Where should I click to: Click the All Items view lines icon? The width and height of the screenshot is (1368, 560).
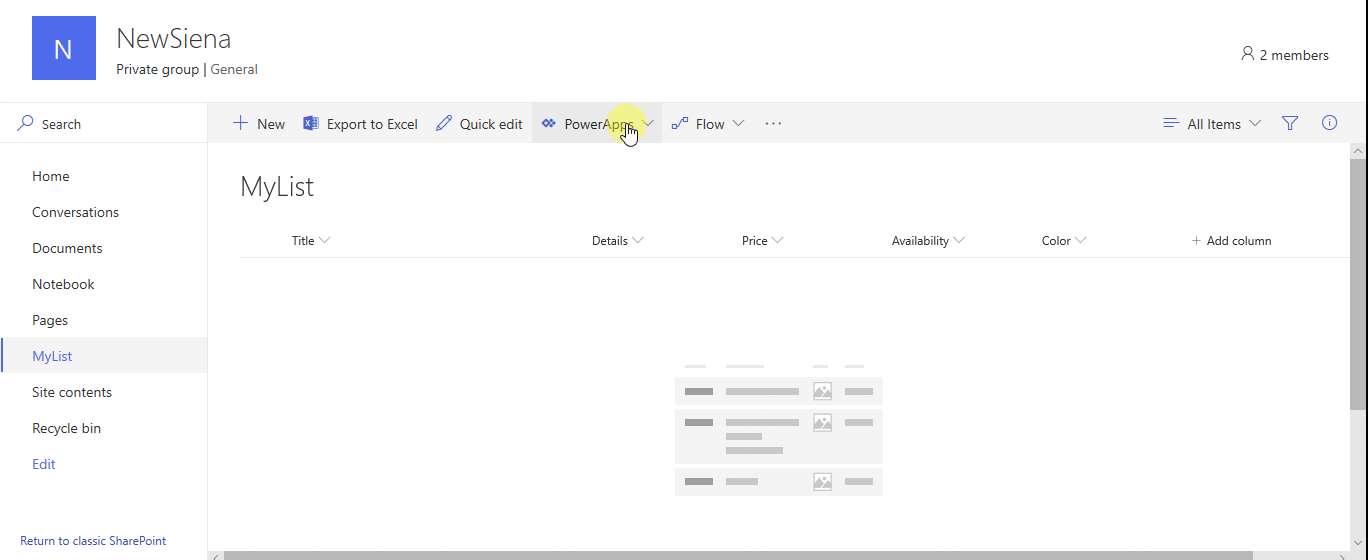point(1171,123)
